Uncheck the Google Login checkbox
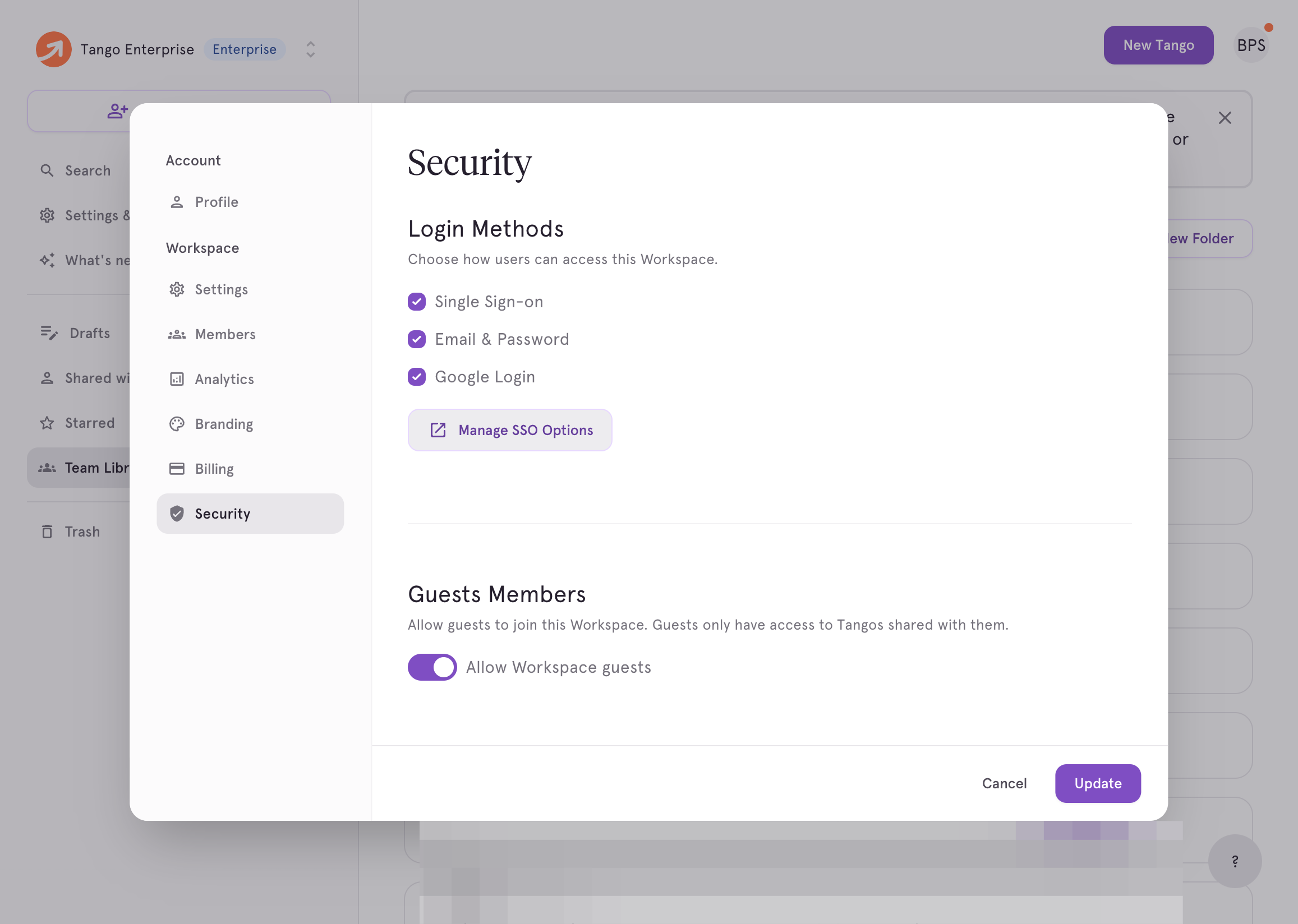This screenshot has width=1298, height=924. pos(417,377)
